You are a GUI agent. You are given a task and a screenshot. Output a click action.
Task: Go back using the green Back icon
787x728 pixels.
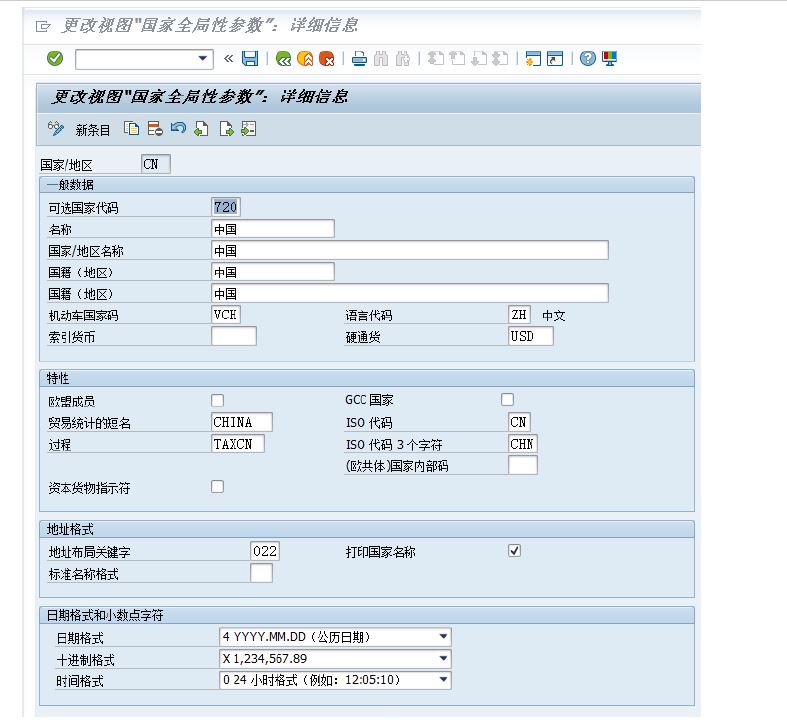click(284, 59)
